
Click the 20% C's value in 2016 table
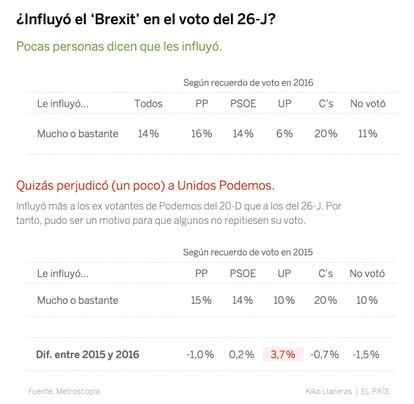[x=326, y=134]
